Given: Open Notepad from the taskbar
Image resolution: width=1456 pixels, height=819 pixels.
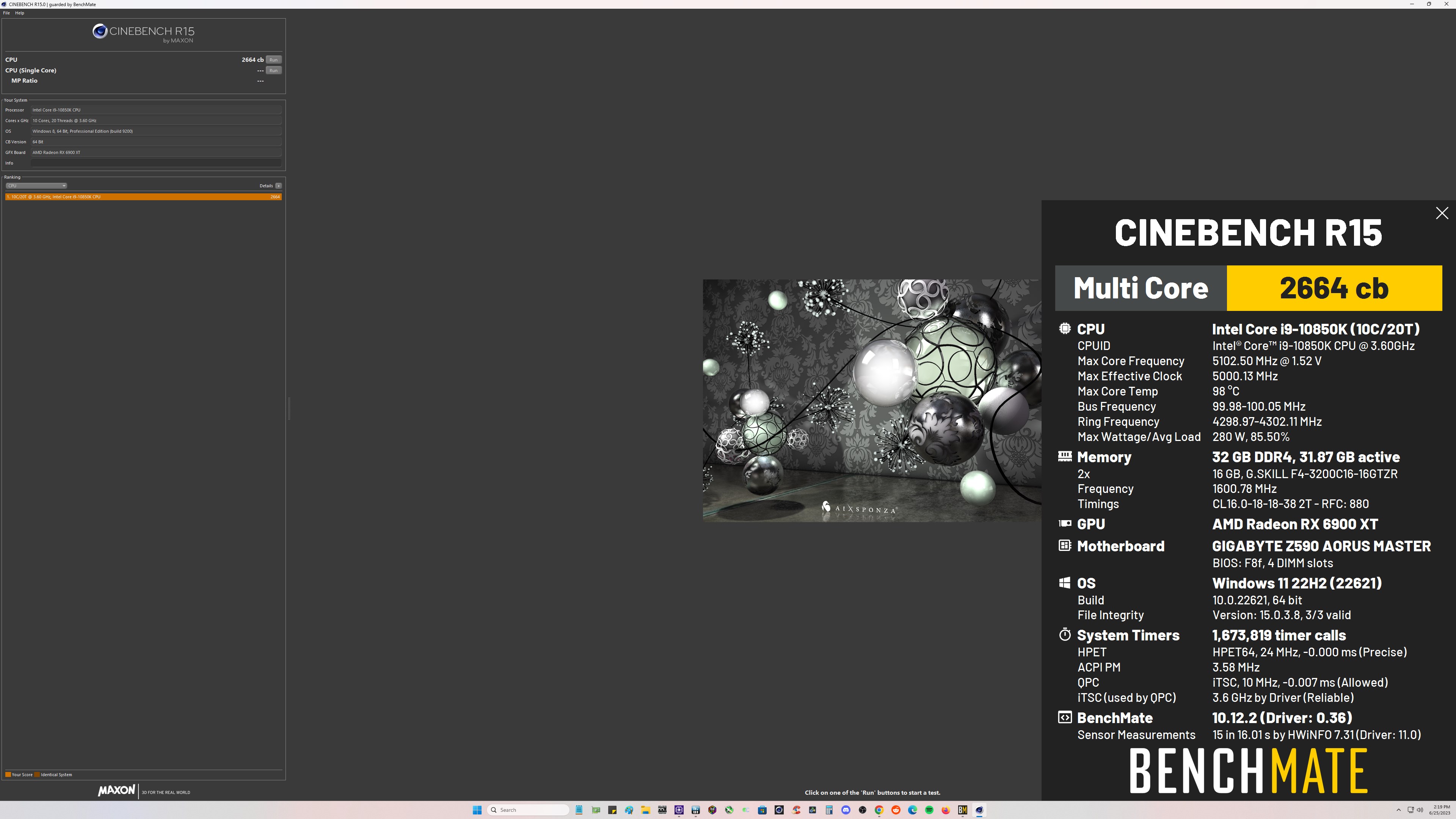Looking at the screenshot, I should pyautogui.click(x=579, y=810).
